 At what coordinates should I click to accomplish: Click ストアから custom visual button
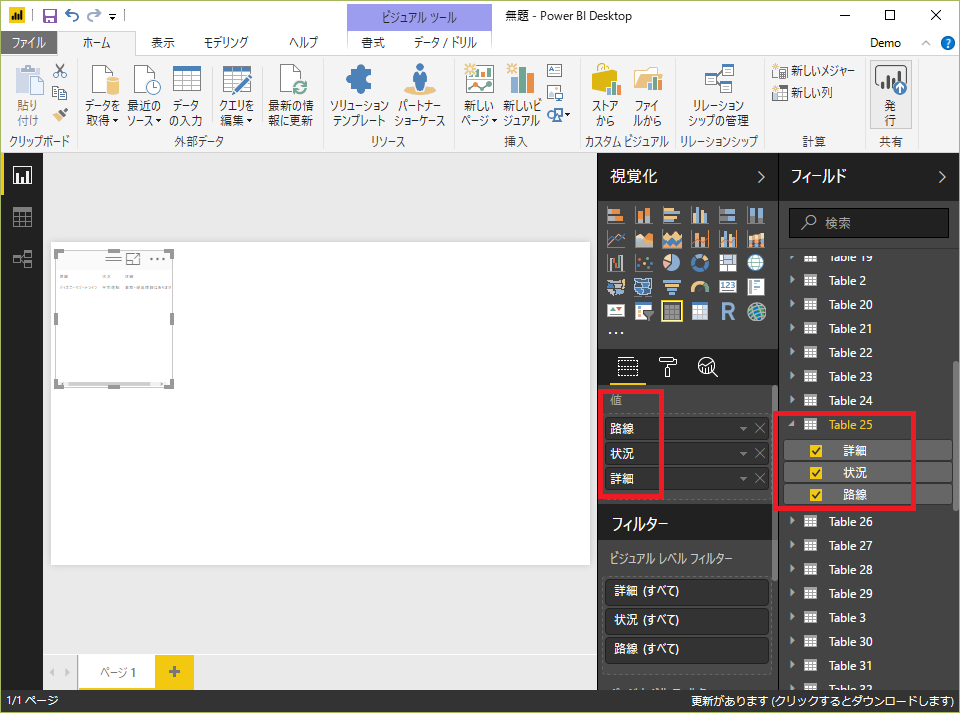tap(605, 95)
